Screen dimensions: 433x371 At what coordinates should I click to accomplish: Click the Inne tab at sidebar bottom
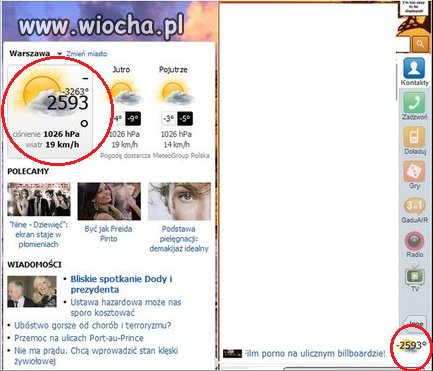coord(416,323)
